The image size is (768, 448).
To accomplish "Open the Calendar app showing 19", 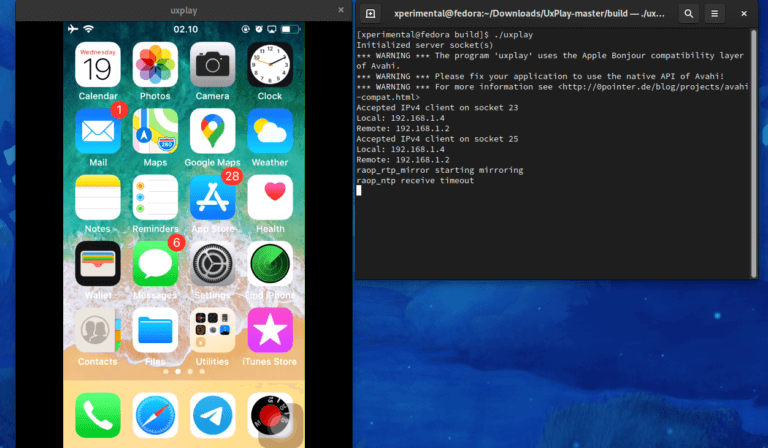I will [x=98, y=65].
